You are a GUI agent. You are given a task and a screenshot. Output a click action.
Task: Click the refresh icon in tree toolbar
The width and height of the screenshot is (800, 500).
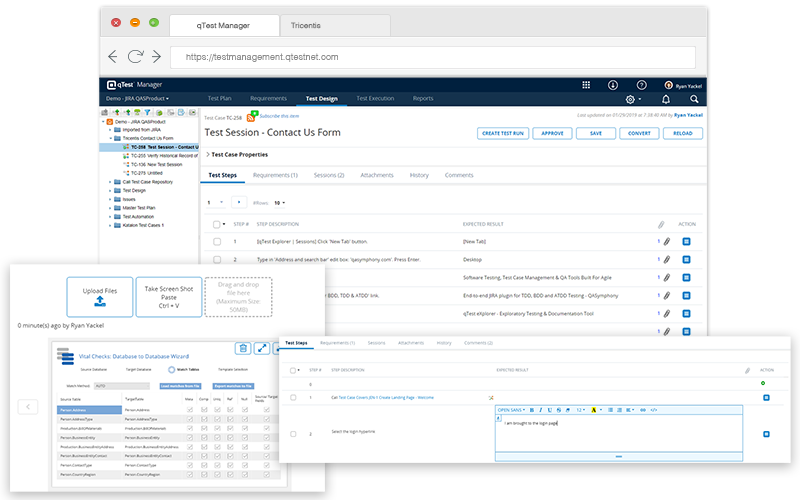tap(159, 112)
